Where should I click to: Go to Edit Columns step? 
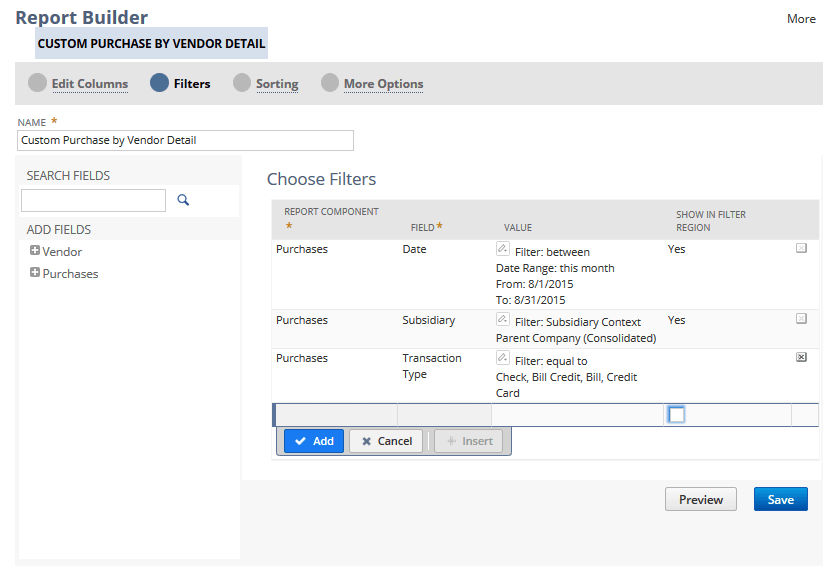tap(90, 84)
